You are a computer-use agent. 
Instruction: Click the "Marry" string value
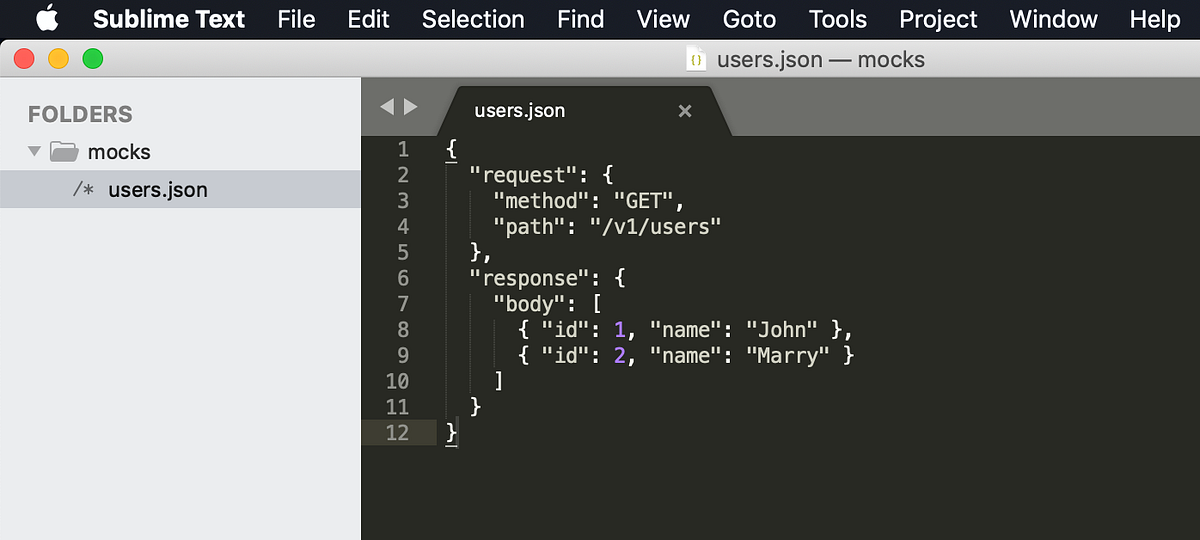point(788,355)
